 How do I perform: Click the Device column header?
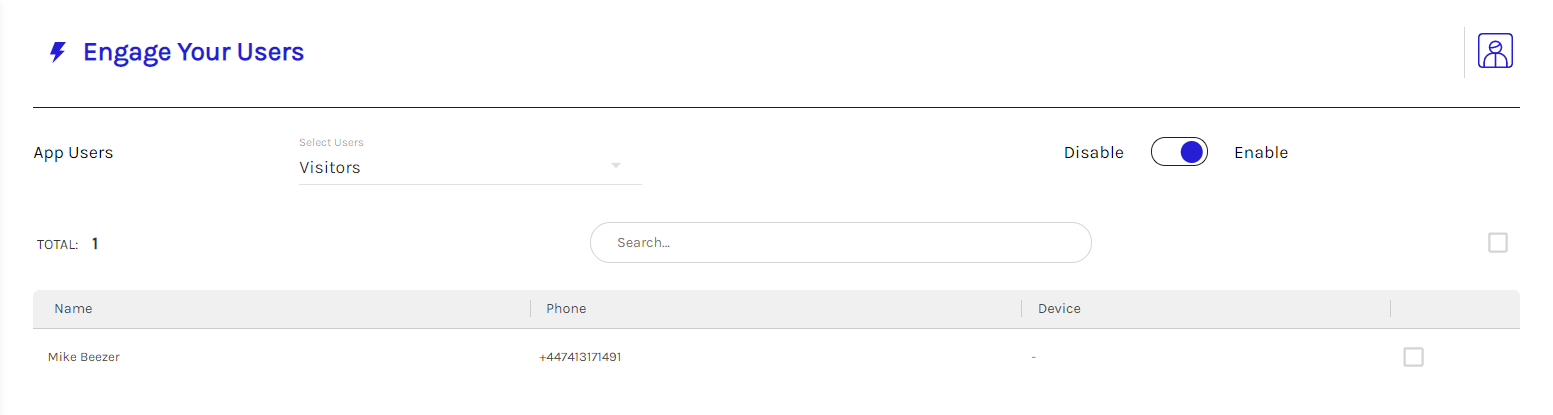pos(1059,309)
